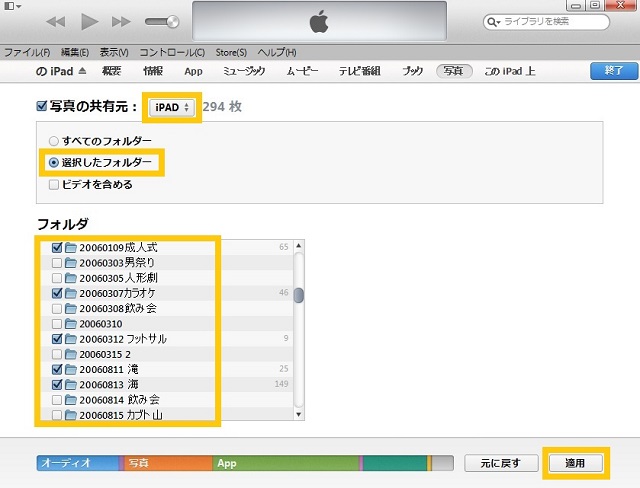Click the 20060813 海 folder icon

(71, 384)
